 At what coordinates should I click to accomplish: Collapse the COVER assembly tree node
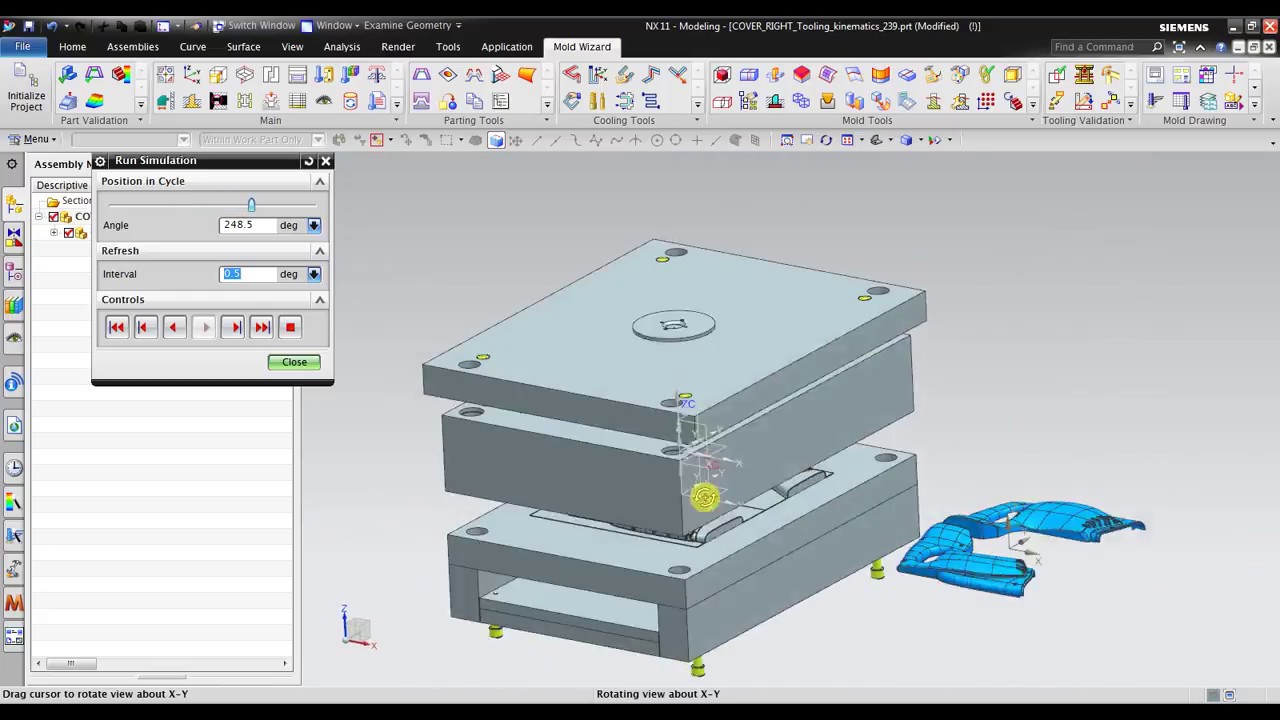pos(38,217)
